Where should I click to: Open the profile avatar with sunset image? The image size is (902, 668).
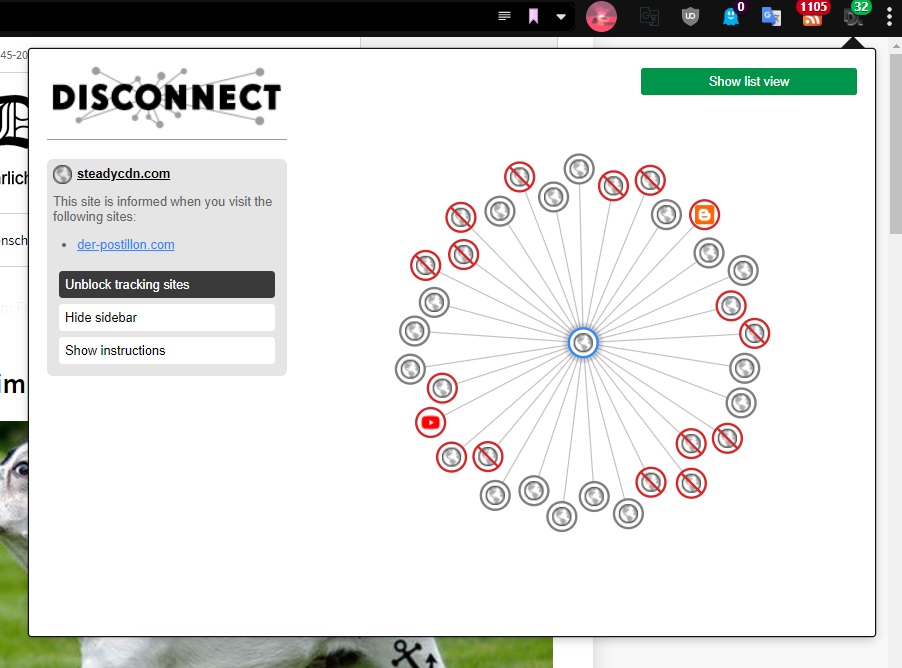pyautogui.click(x=601, y=16)
